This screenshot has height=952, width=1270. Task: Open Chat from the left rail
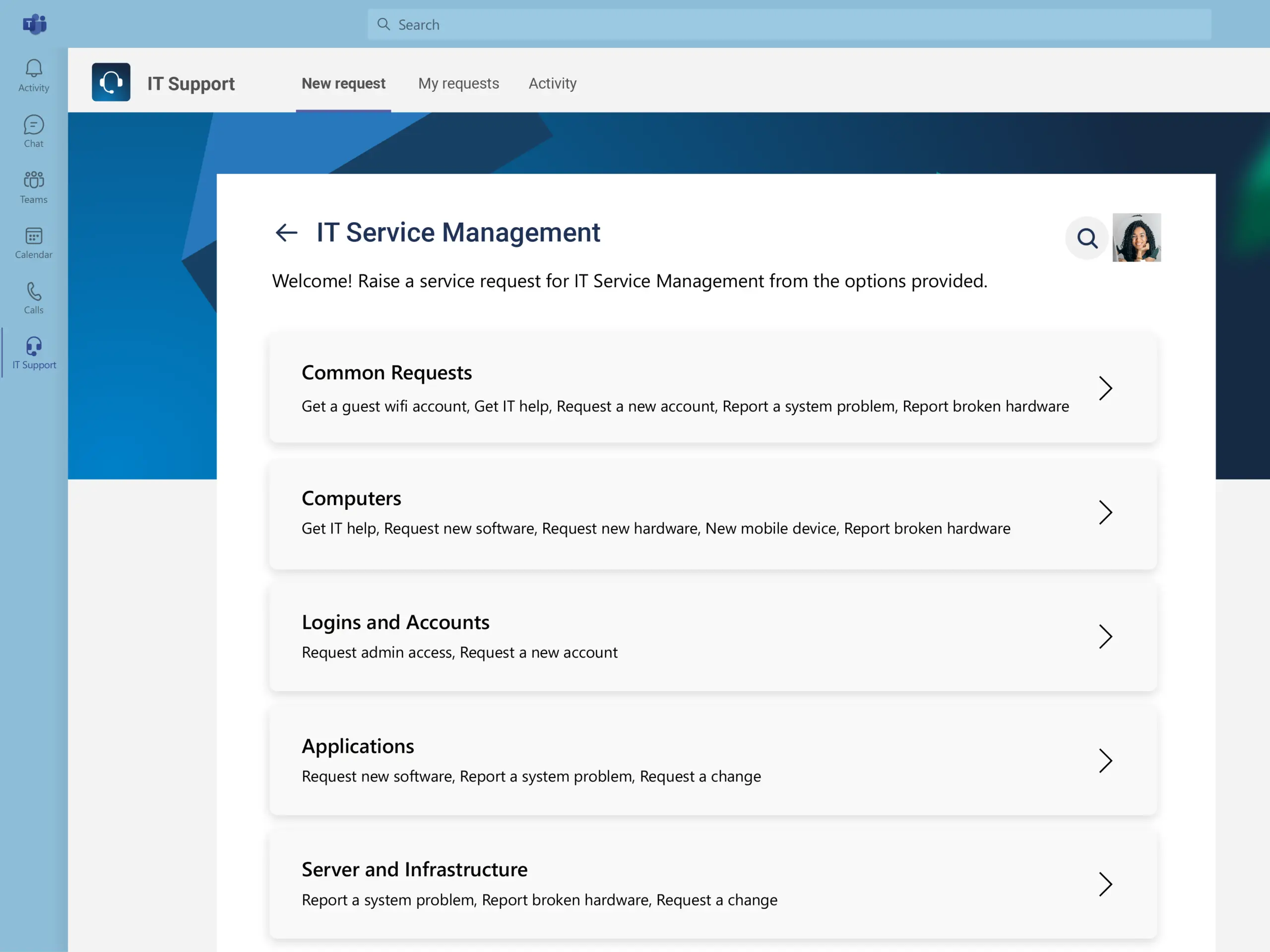pyautogui.click(x=34, y=131)
